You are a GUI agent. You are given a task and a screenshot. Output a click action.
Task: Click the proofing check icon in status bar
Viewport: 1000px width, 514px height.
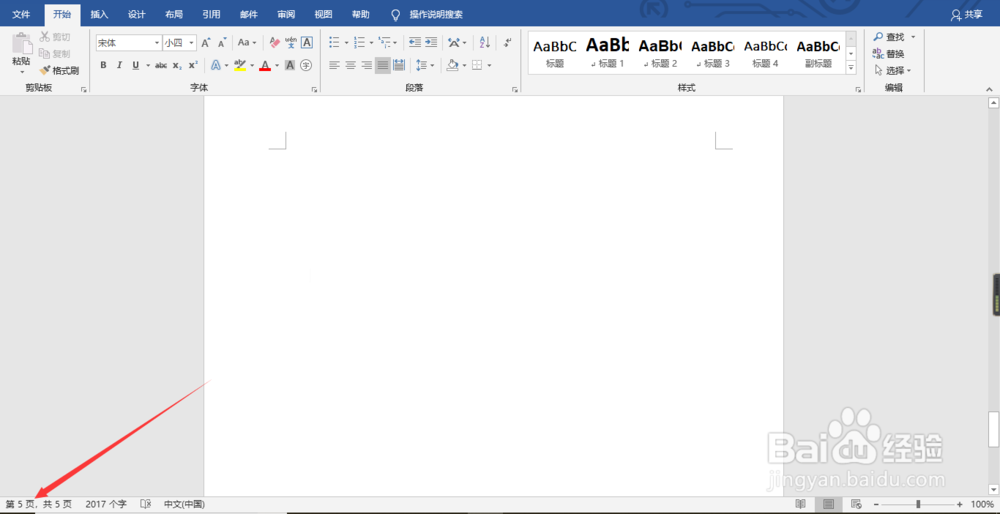[x=145, y=504]
